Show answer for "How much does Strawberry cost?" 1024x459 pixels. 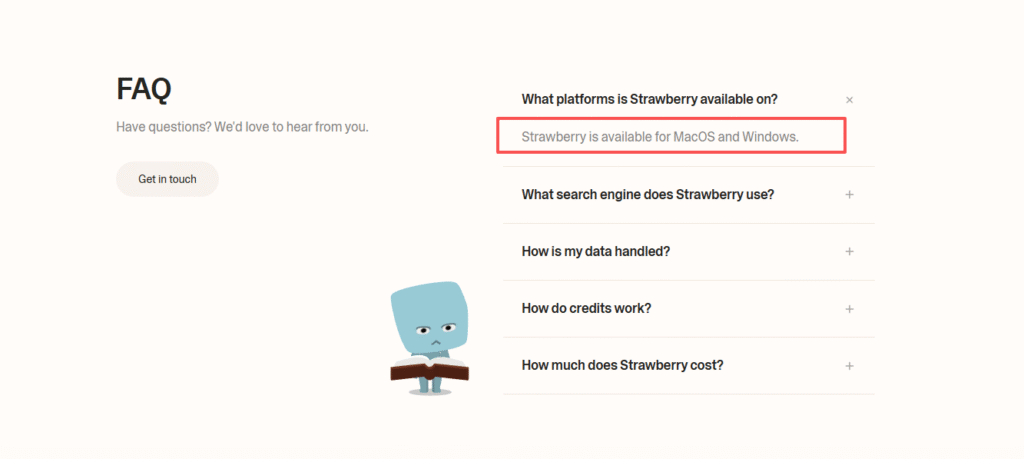tap(622, 365)
